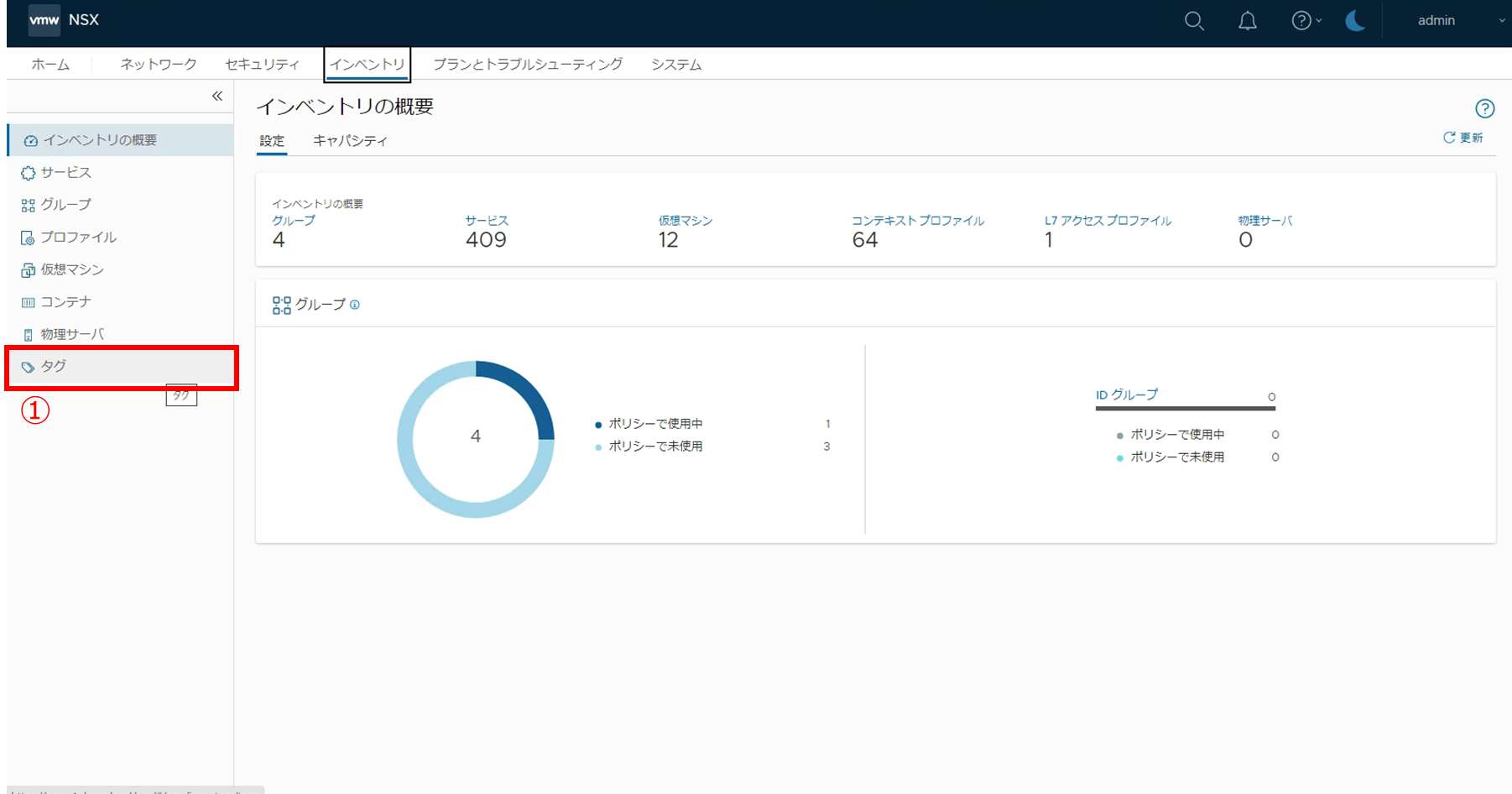Open コンテナ in the sidebar
The height and width of the screenshot is (794, 1512).
click(x=65, y=302)
